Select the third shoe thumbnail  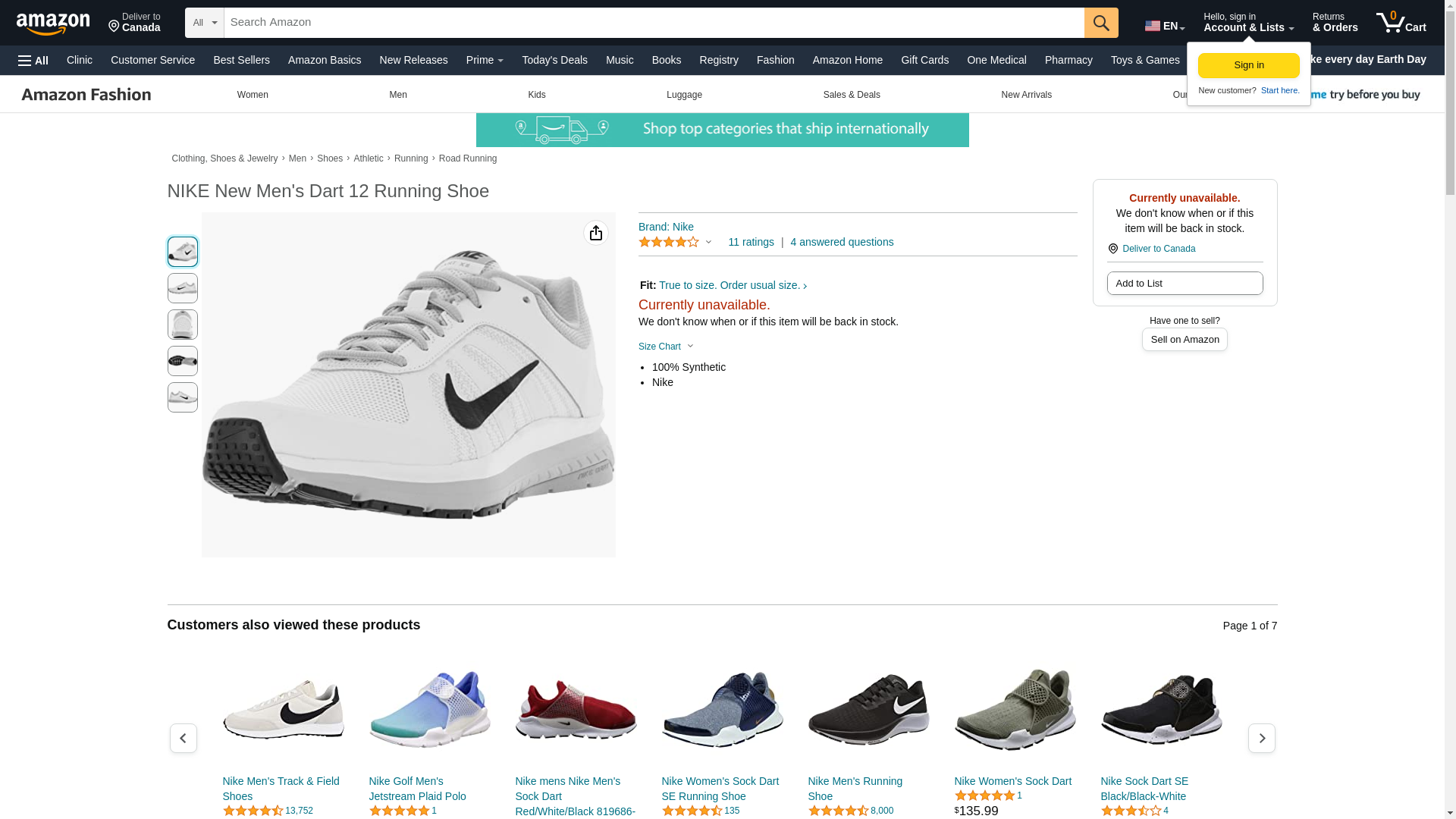(x=183, y=325)
